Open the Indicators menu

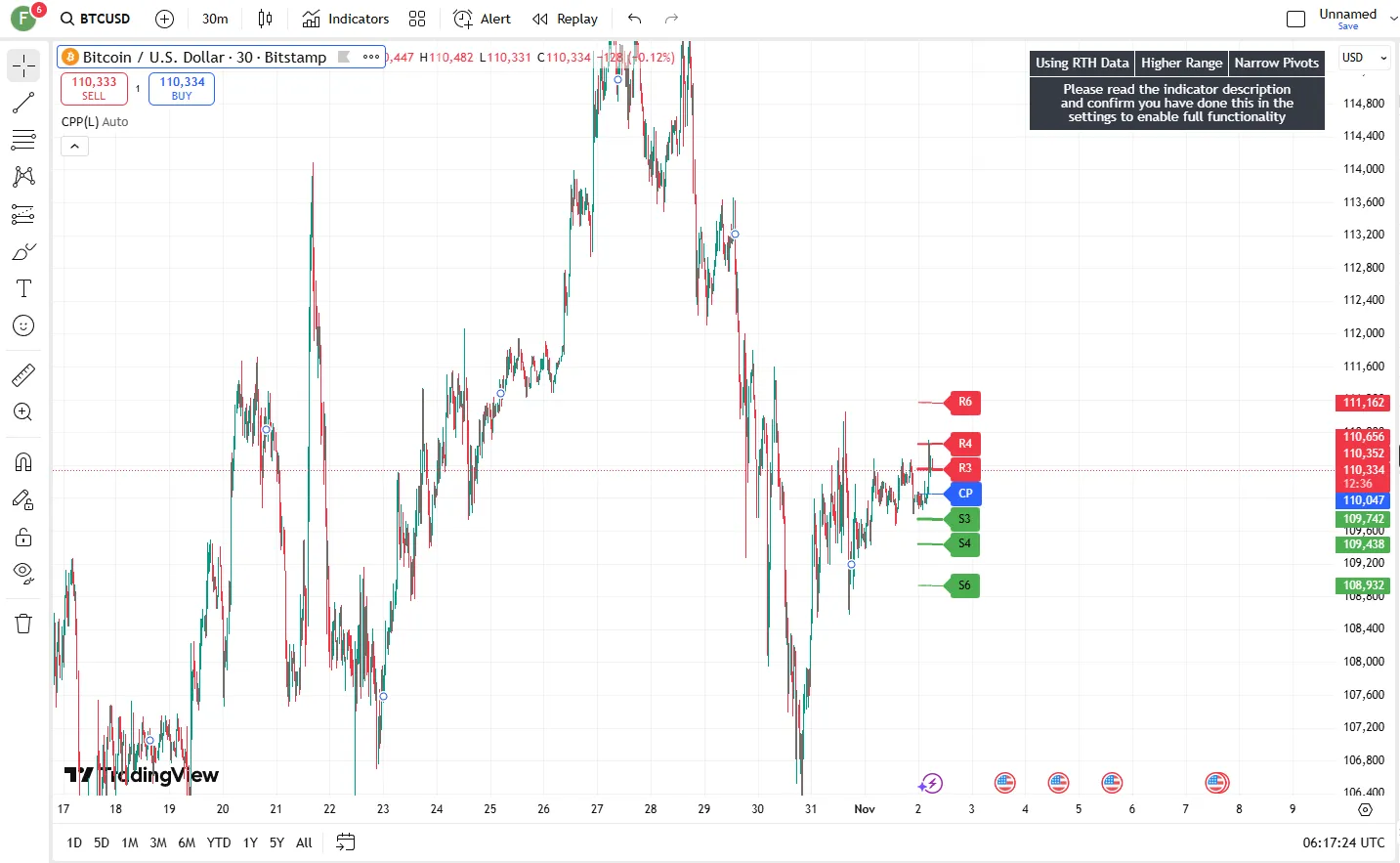point(346,19)
